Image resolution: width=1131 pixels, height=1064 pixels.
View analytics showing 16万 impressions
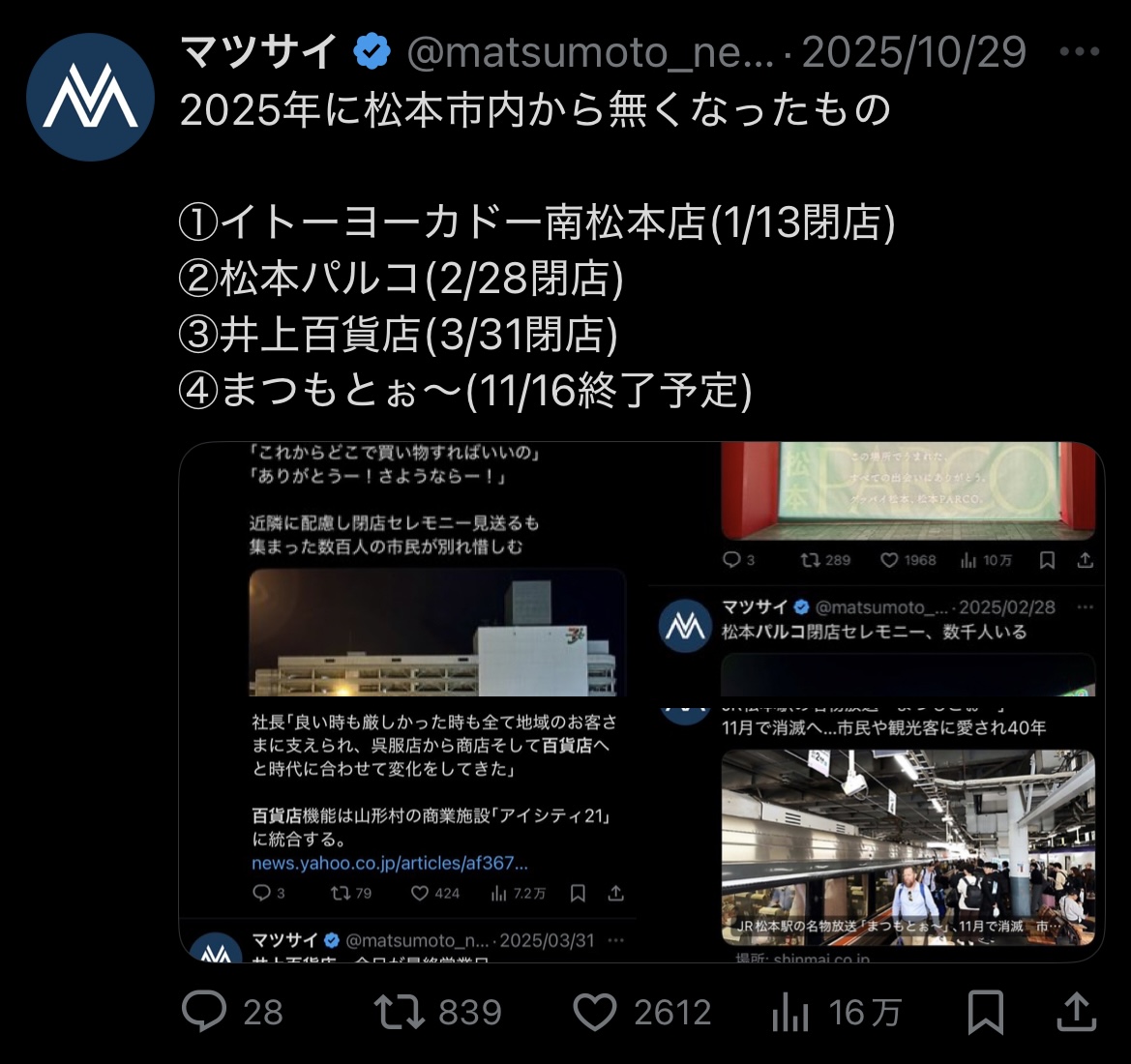[790, 1012]
